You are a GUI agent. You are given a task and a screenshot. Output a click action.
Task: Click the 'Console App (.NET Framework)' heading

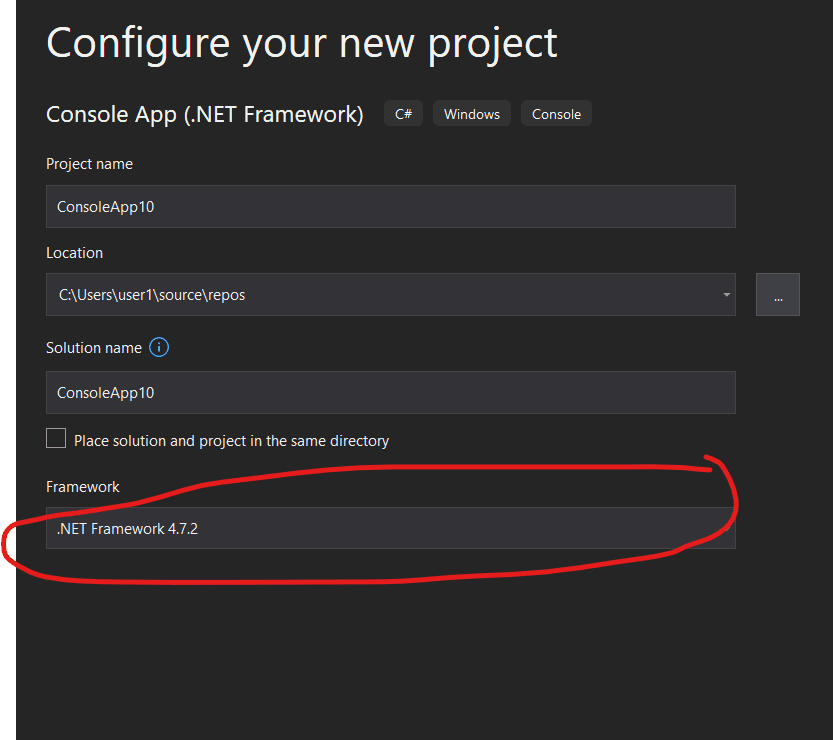(204, 114)
